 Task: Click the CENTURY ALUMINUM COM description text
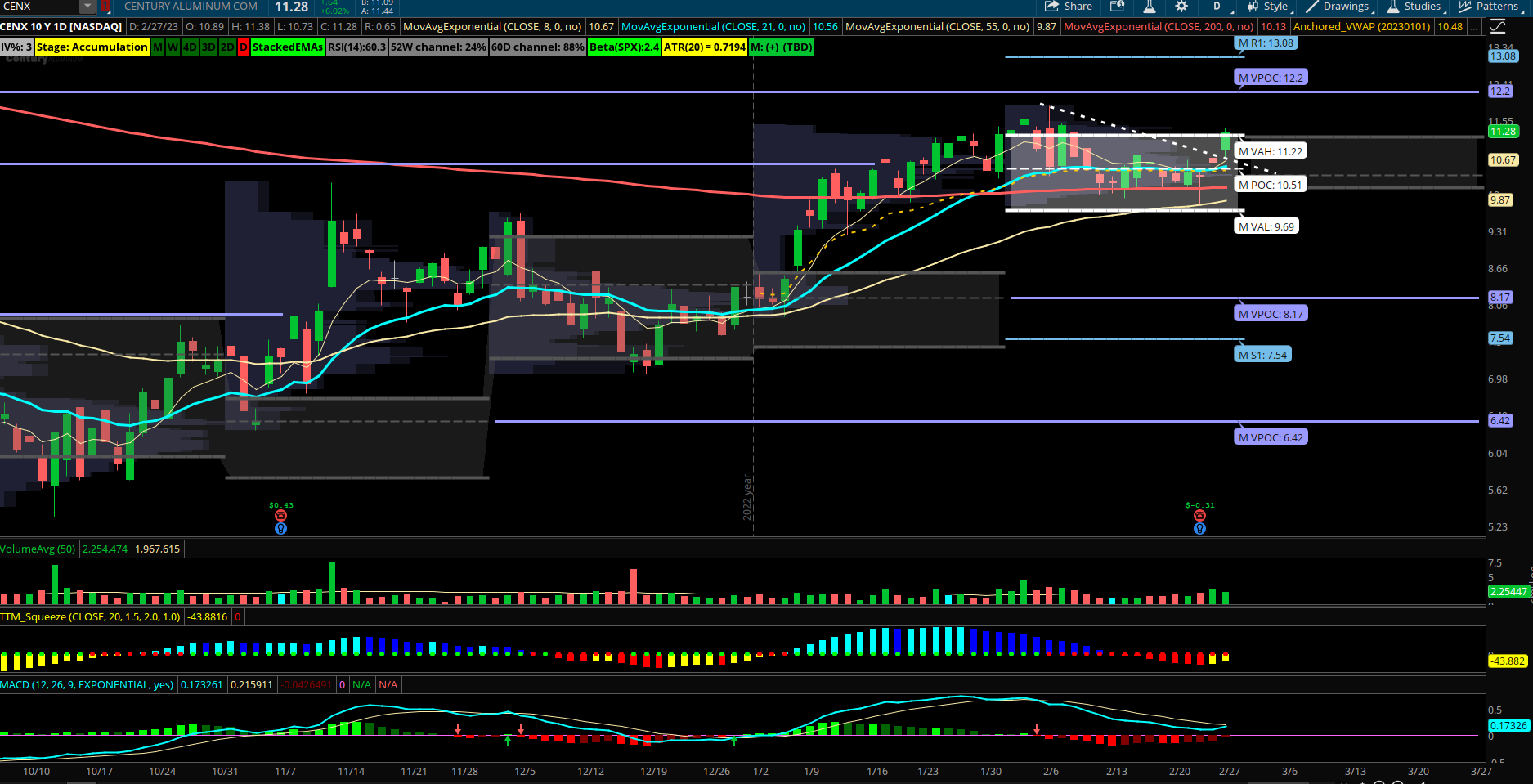click(x=191, y=7)
